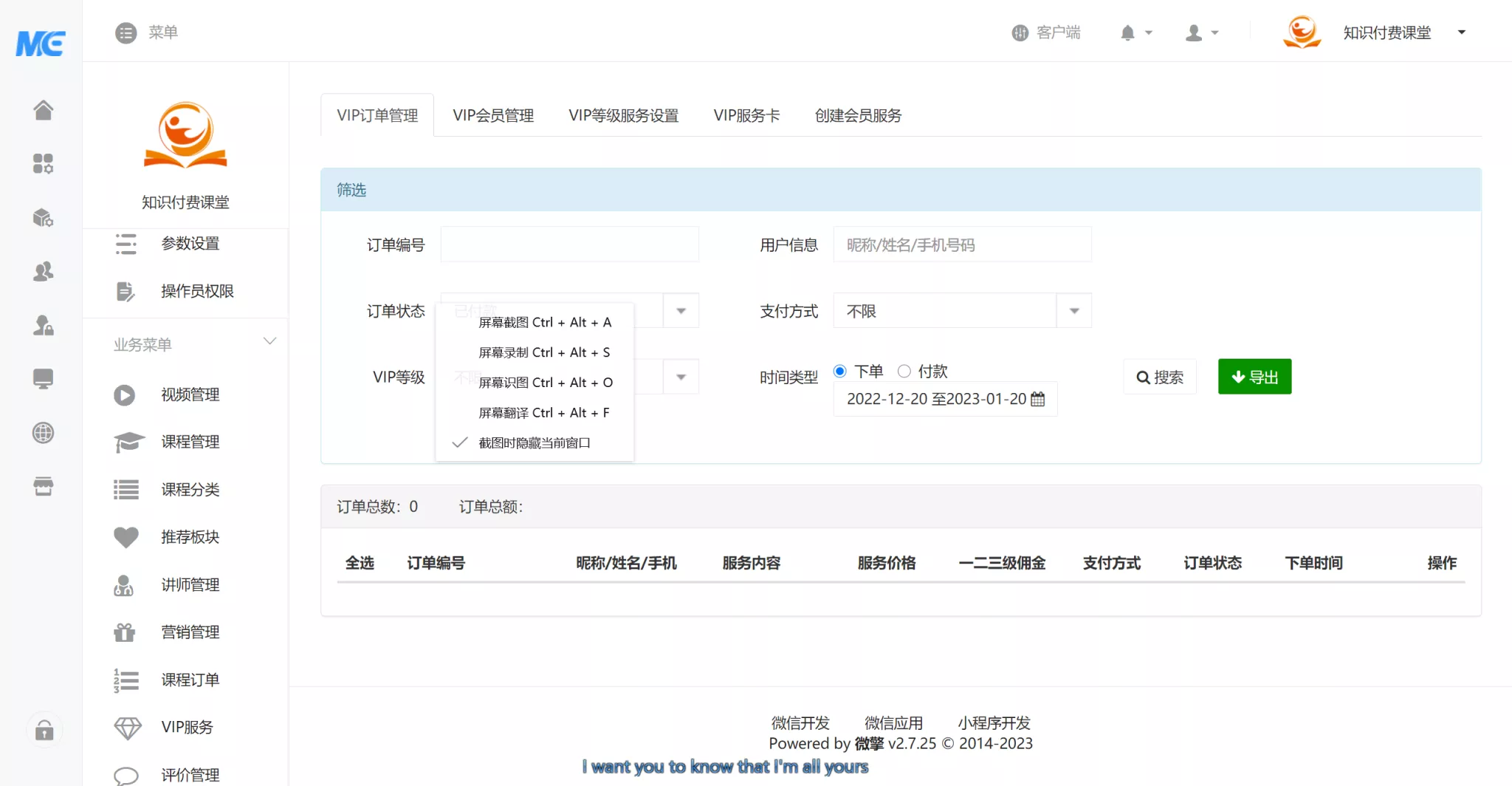
Task: Click the 微擎 link in footer
Action: point(869,743)
